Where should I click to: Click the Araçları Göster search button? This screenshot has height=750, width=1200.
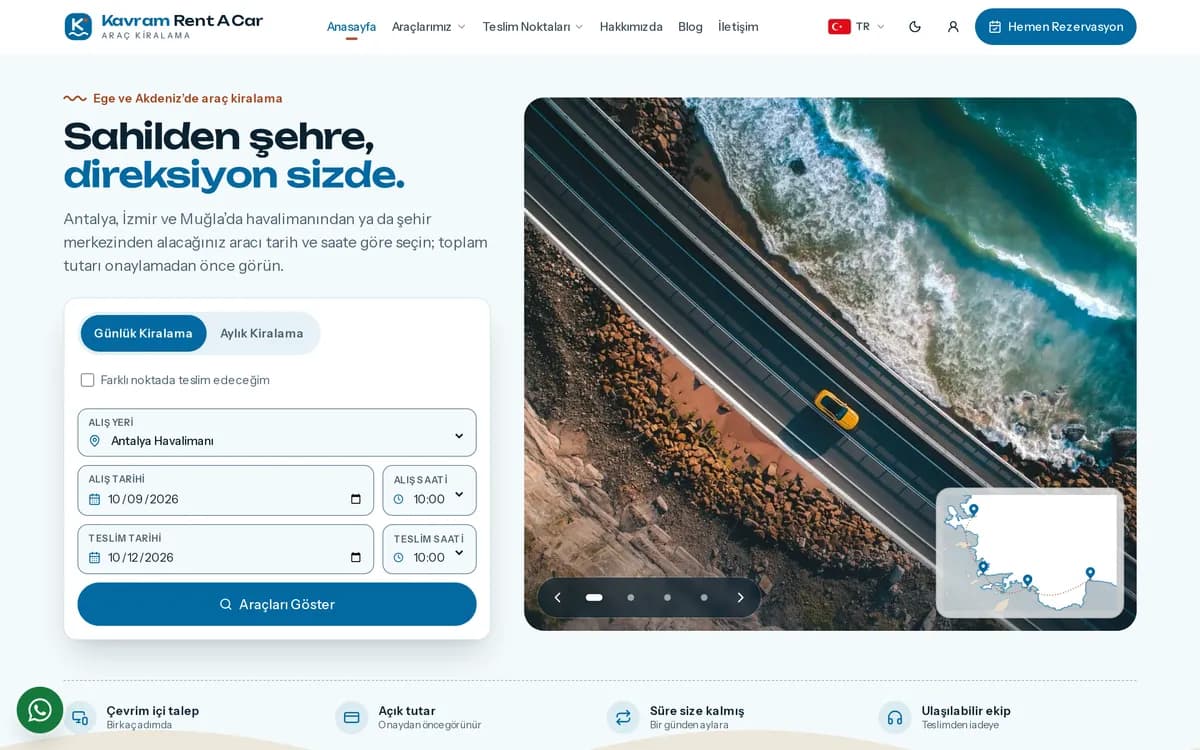[277, 604]
